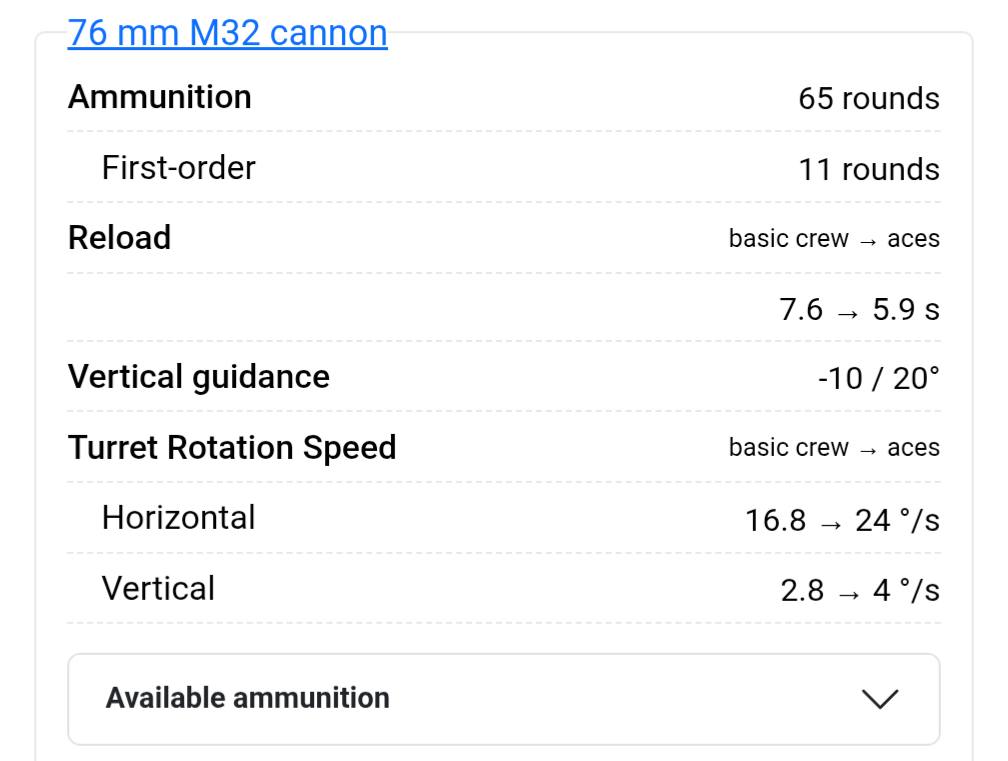Select the 65 rounds value
This screenshot has width=1008, height=761.
point(868,99)
